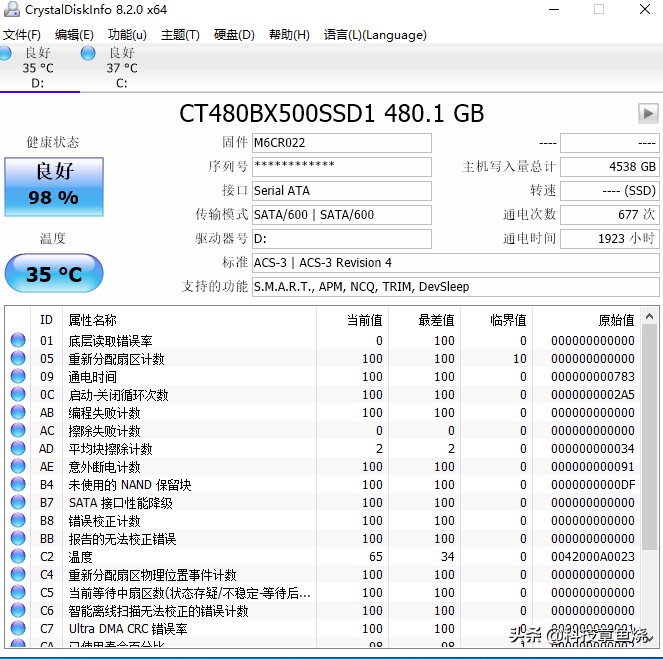The width and height of the screenshot is (663, 659).
Task: Click the CrystalDiskInfo app icon in title bar
Action: click(11, 9)
